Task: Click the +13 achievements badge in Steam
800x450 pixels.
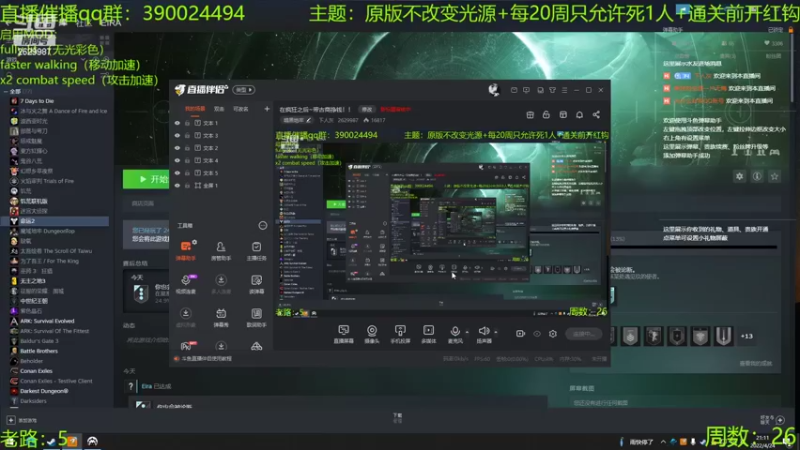Action: [x=746, y=336]
